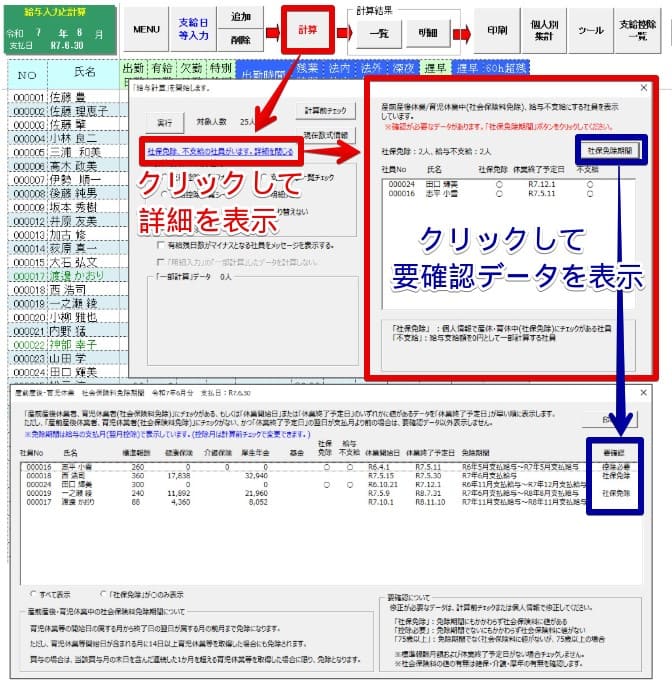The image size is (672, 684).
Task: Select employee 000020 小柳 雅也
Action: click(65, 317)
